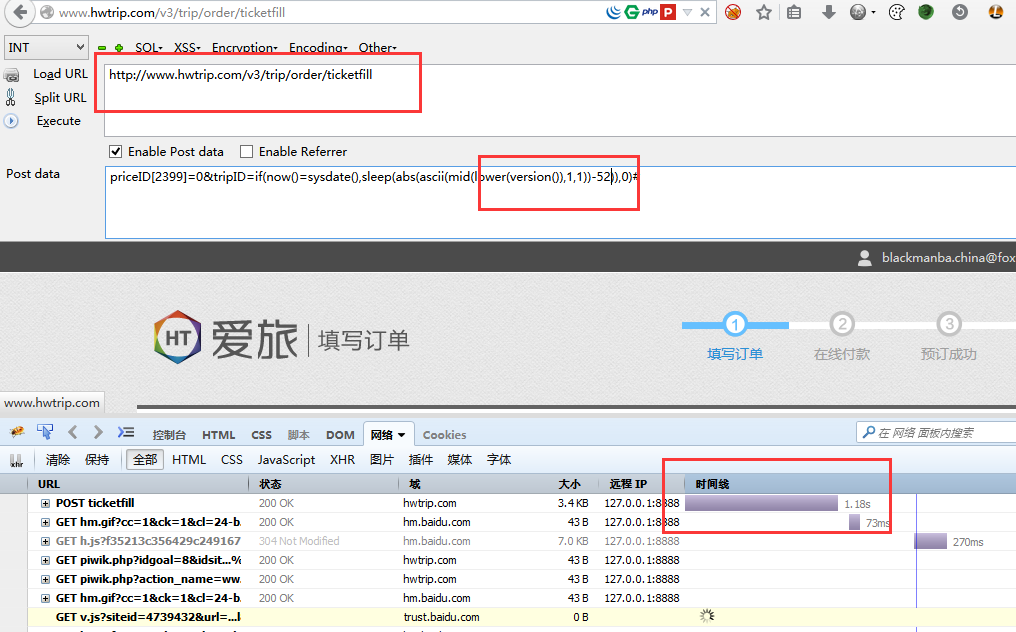
Task: Filter network requests by 字体
Action: coord(499,460)
